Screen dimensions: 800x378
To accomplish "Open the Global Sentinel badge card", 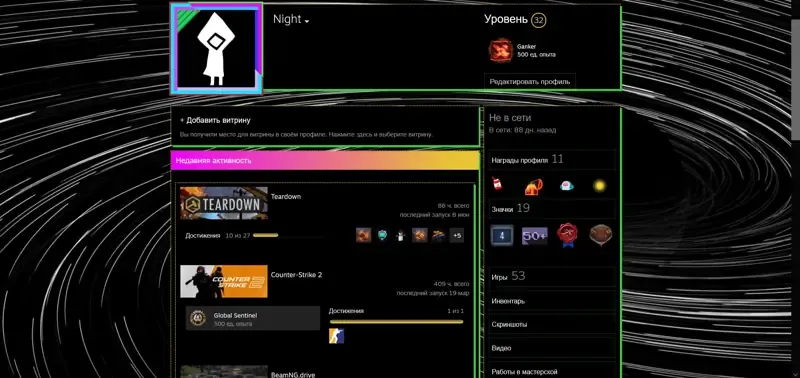I will point(253,318).
